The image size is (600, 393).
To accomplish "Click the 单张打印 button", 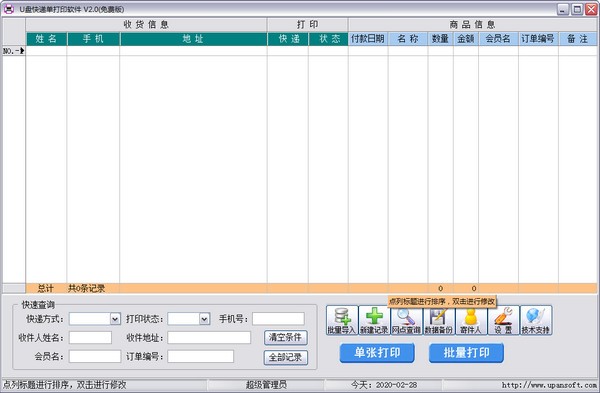I will pos(377,352).
